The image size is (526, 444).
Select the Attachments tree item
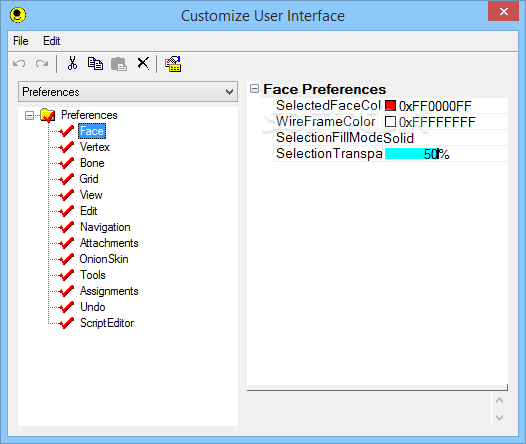pos(109,243)
